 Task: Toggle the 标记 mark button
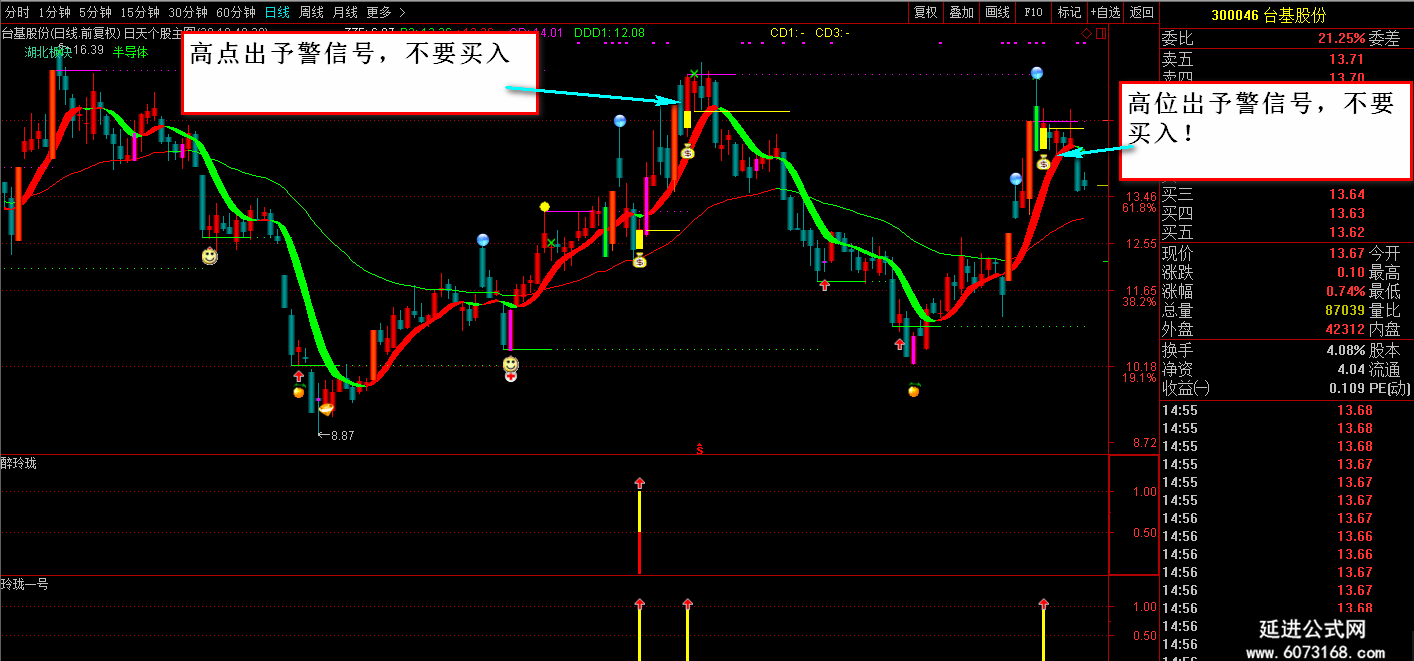pyautogui.click(x=1069, y=12)
